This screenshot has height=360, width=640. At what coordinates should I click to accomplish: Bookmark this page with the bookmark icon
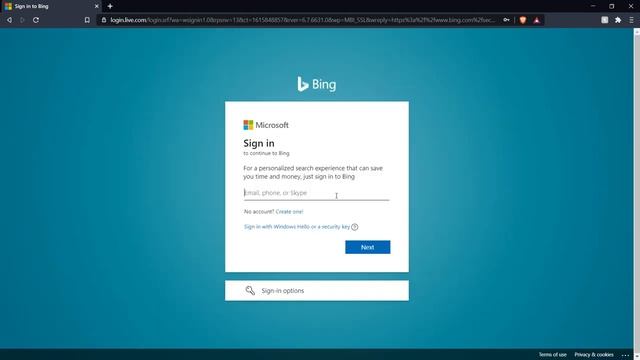pos(87,20)
